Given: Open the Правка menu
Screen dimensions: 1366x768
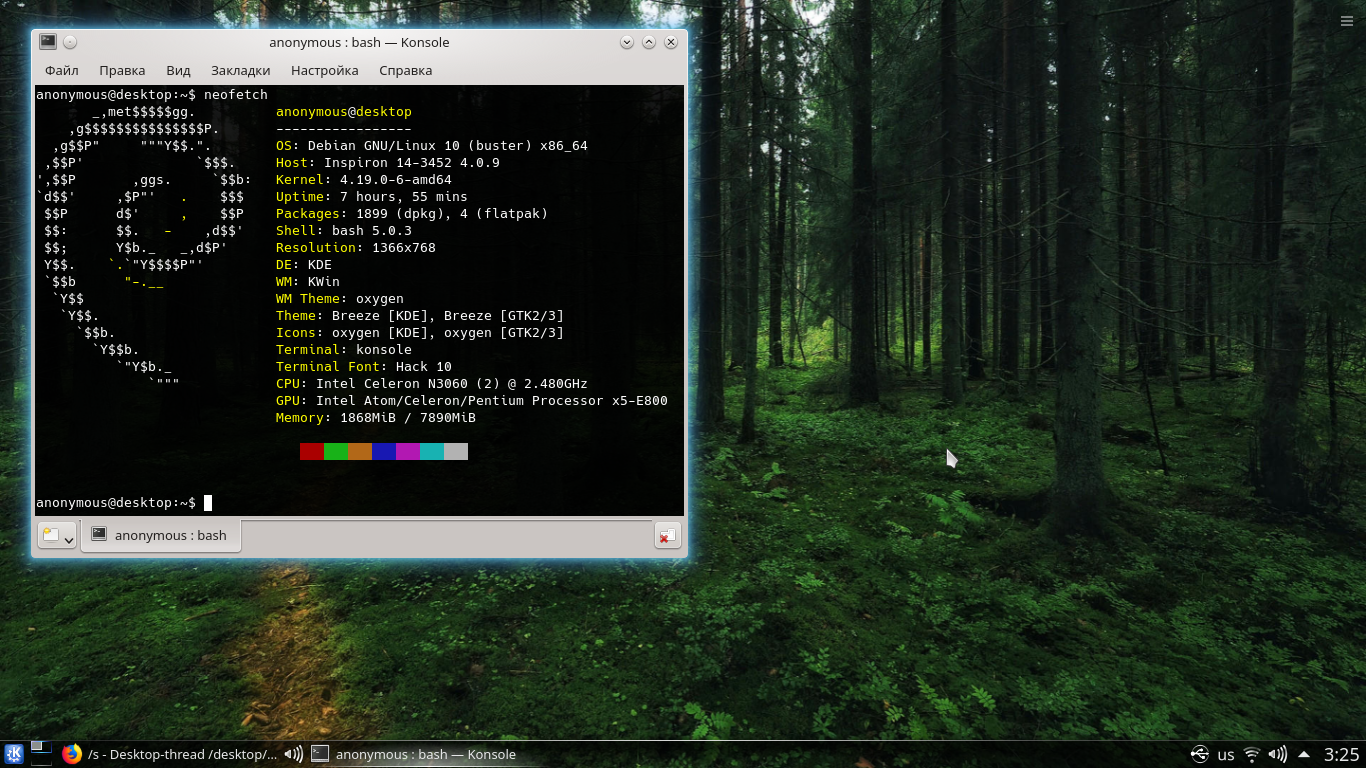Looking at the screenshot, I should (x=122, y=70).
